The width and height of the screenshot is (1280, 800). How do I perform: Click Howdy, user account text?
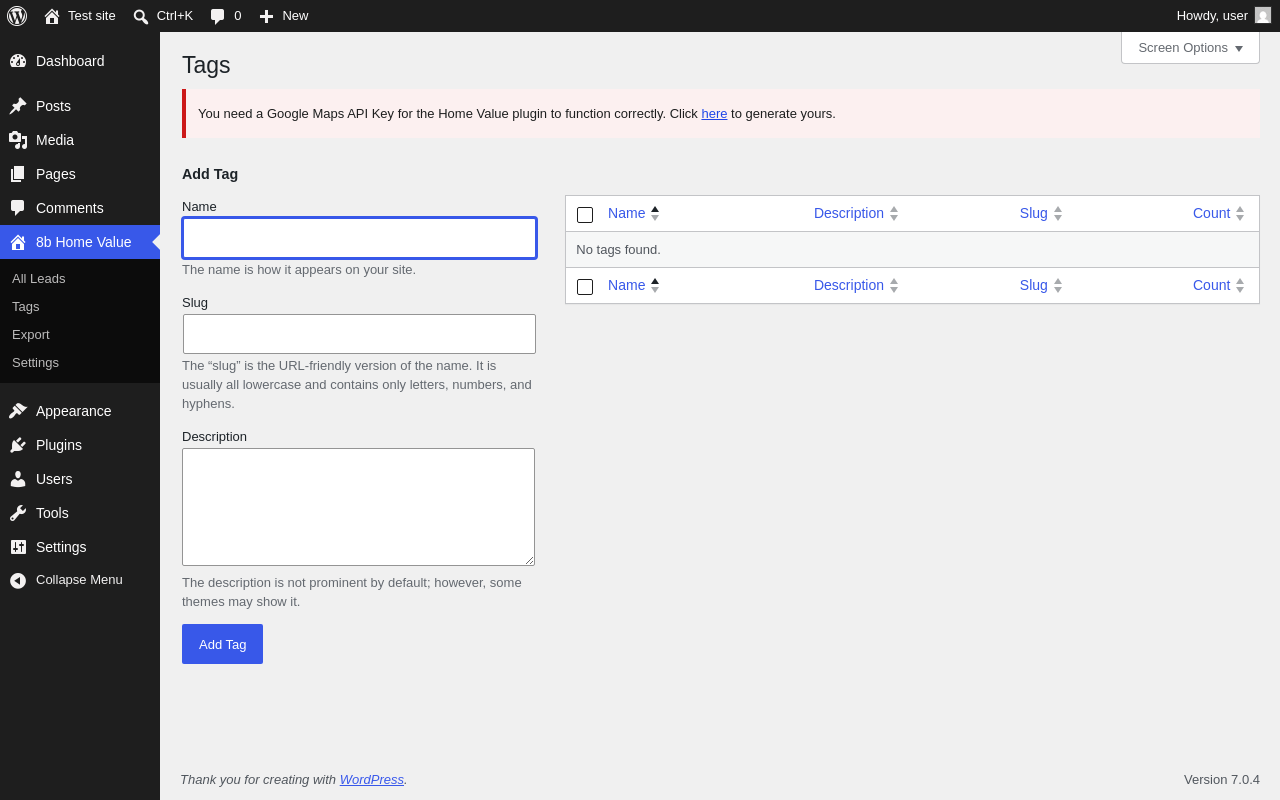tap(1212, 15)
